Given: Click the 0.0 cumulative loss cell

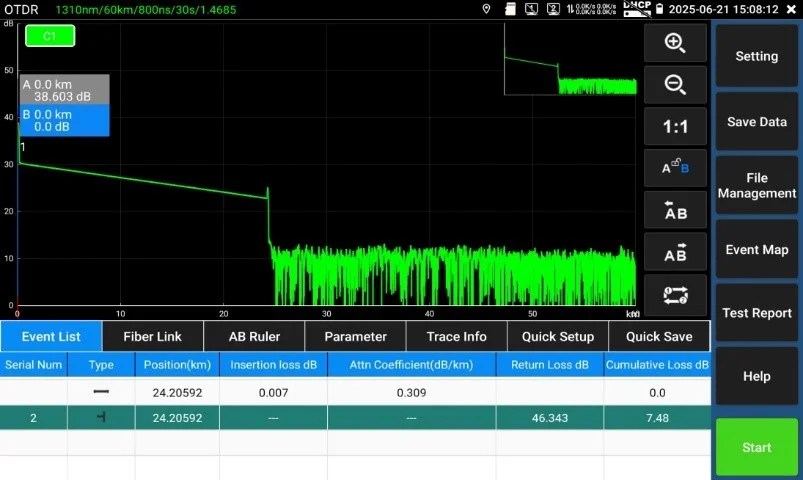Looking at the screenshot, I should point(657,392).
